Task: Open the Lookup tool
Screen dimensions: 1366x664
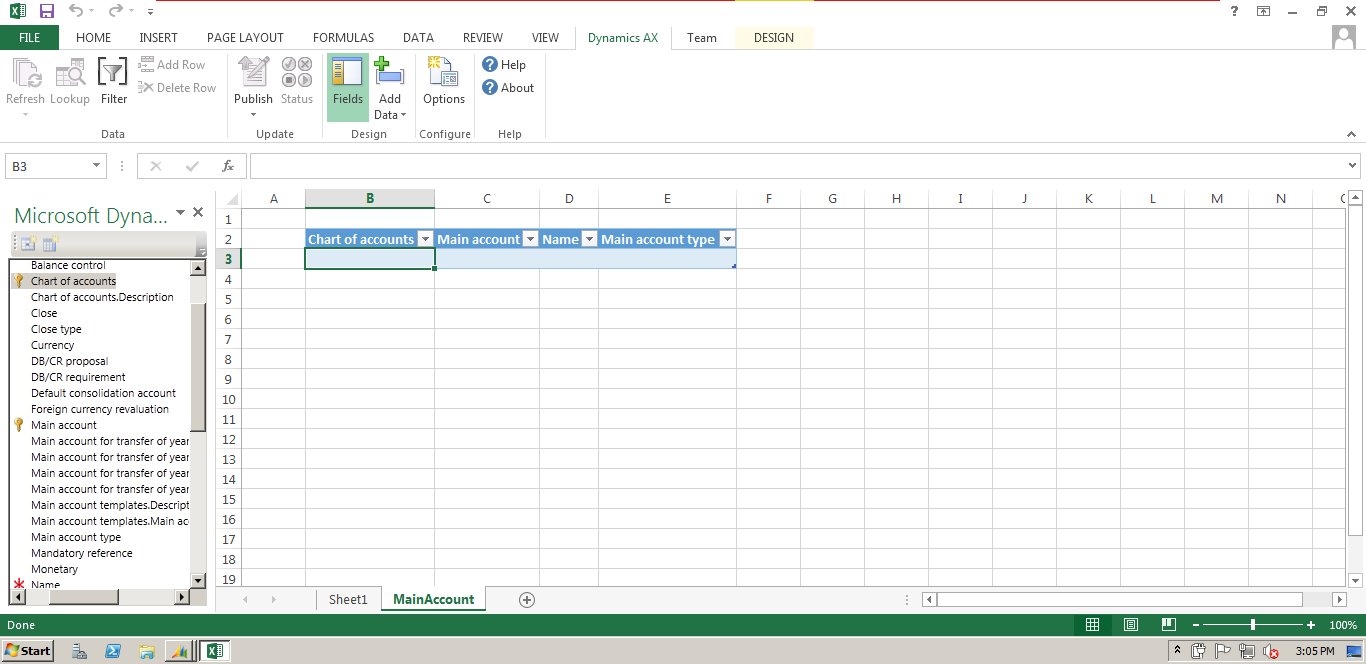Action: tap(70, 82)
